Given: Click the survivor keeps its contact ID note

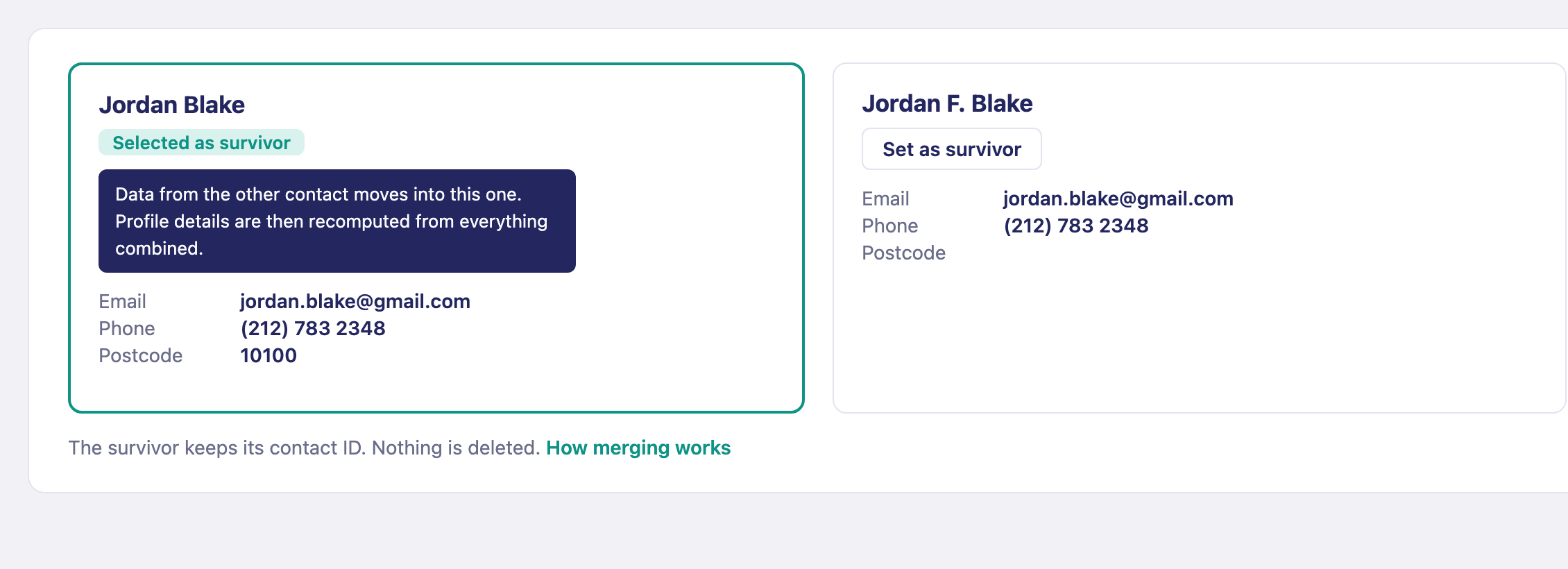Looking at the screenshot, I should pos(304,448).
